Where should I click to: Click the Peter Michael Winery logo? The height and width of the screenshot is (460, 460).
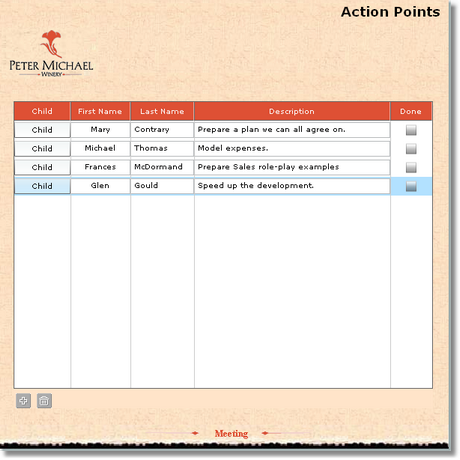click(51, 54)
